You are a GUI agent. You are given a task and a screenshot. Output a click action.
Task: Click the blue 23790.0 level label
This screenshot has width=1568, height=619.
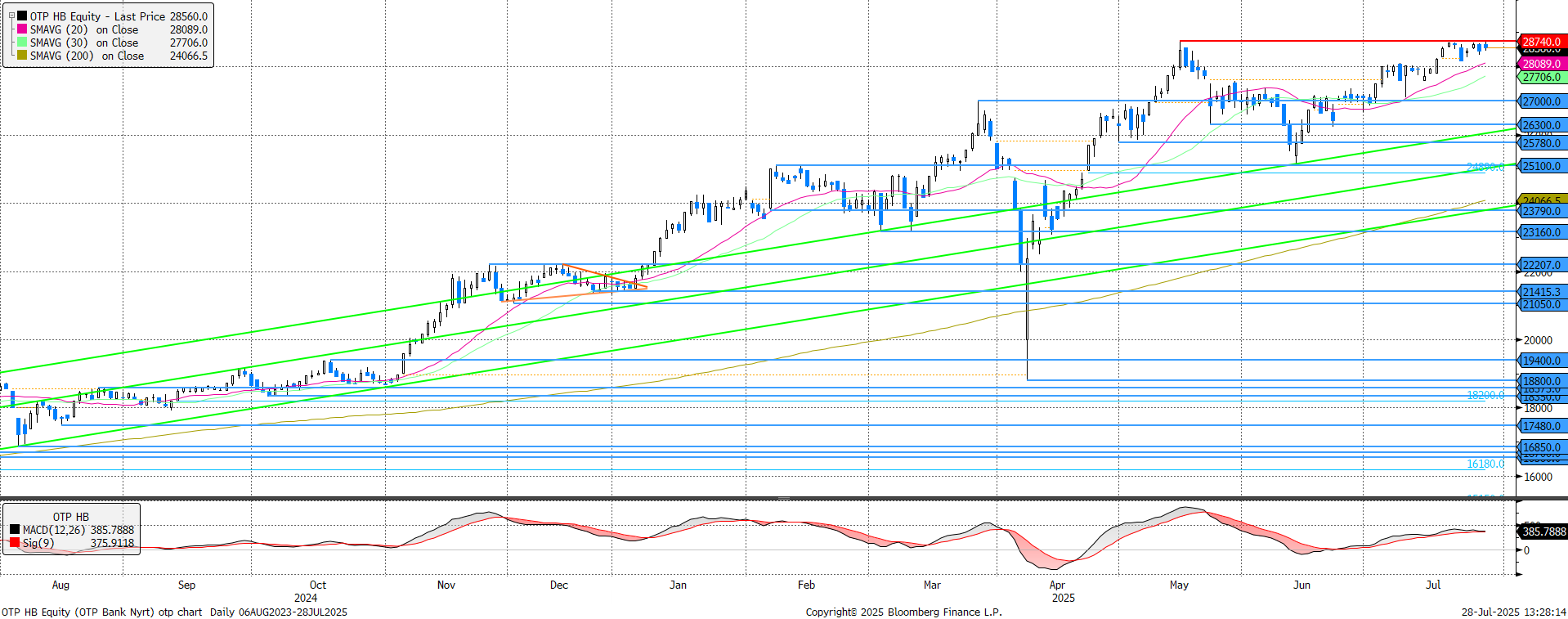pos(1543,210)
